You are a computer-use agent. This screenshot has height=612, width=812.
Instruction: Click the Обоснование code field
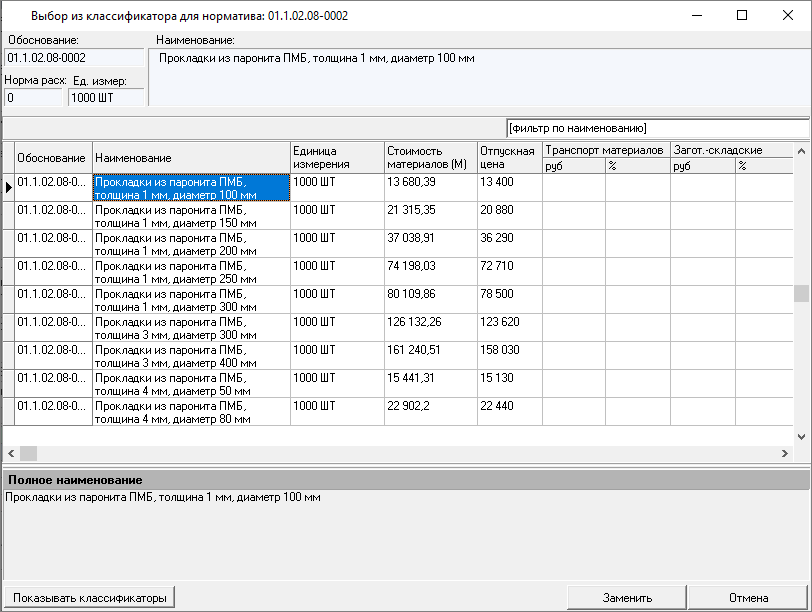[73, 59]
